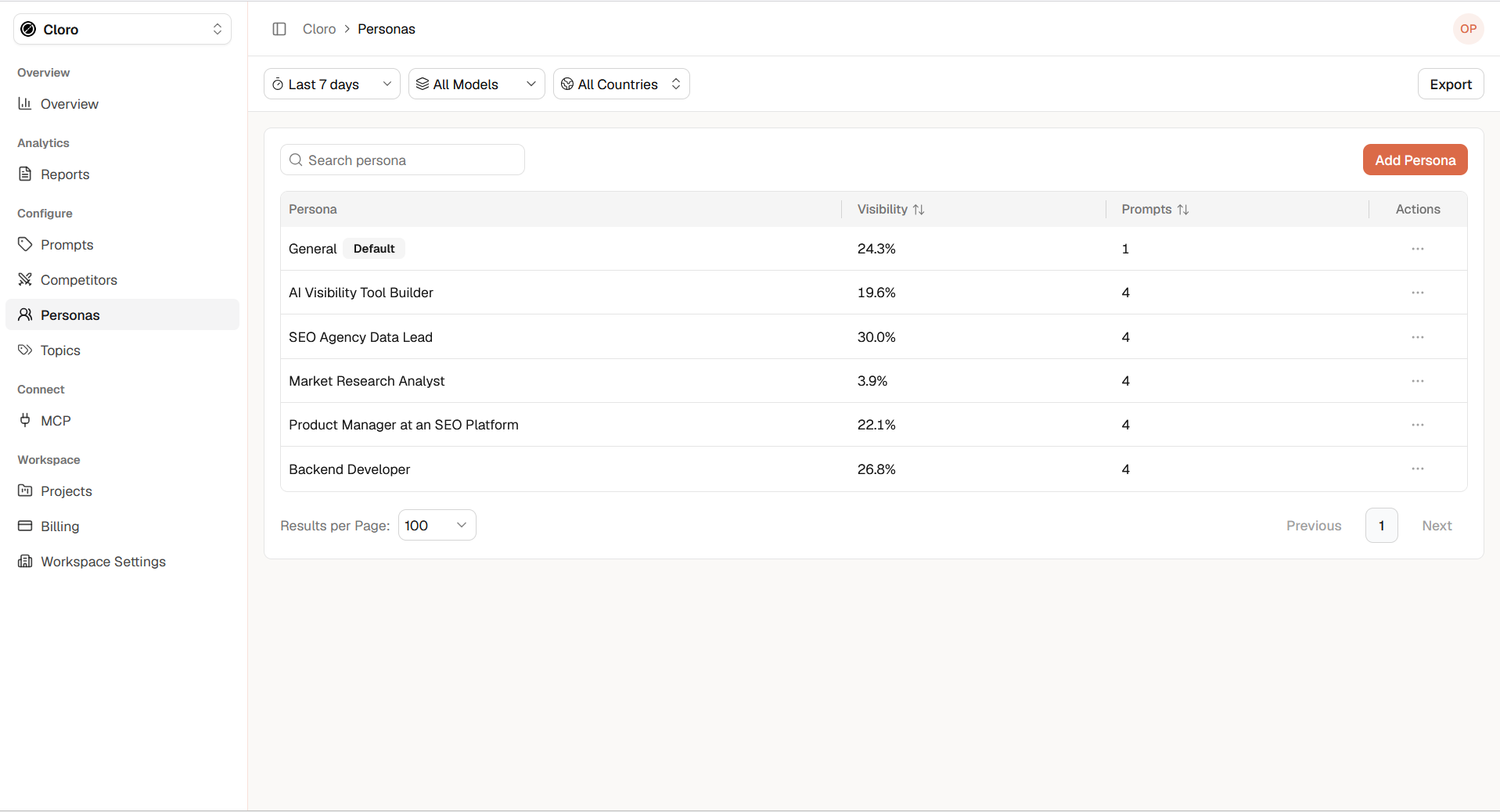
Task: Open the OP user avatar menu
Action: [x=1468, y=29]
